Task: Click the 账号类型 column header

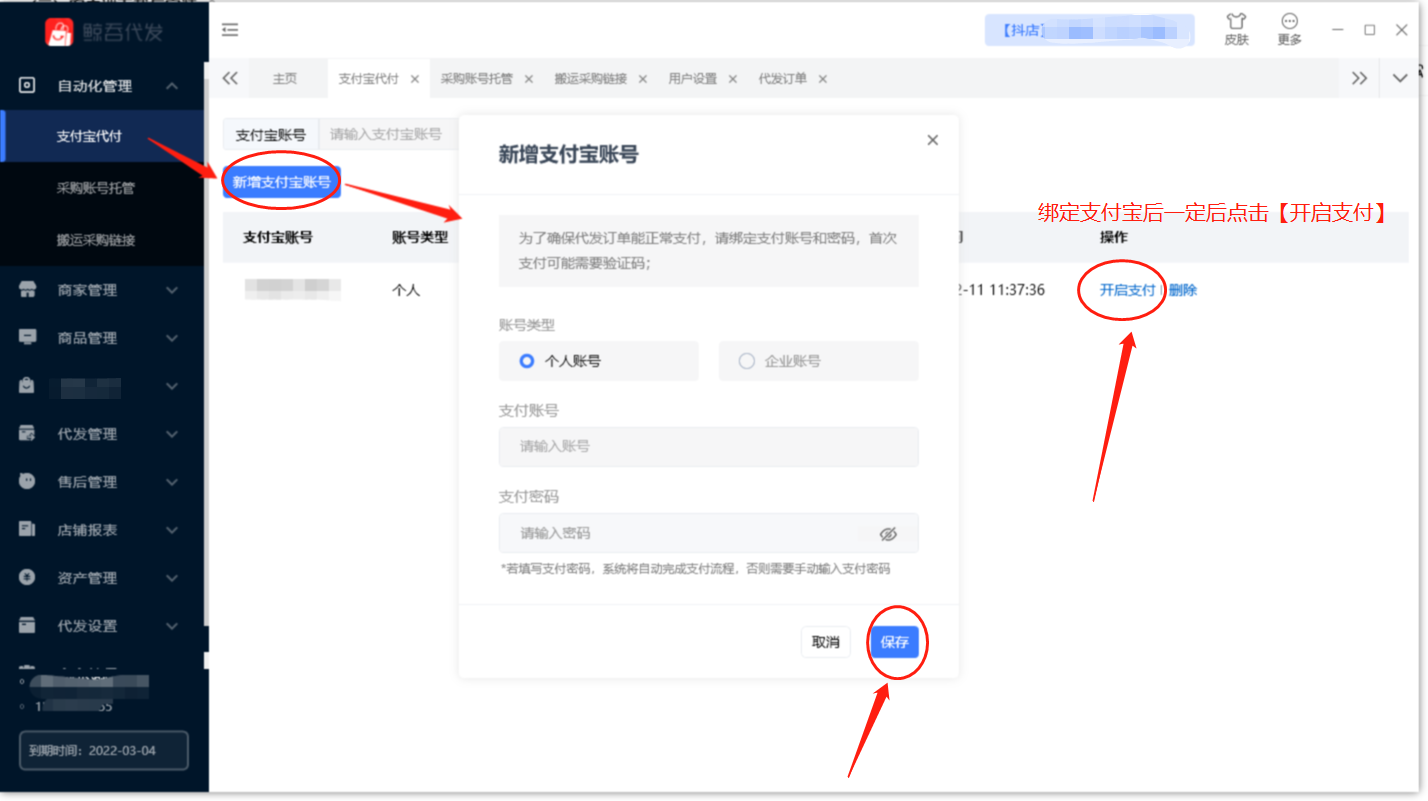Action: tap(420, 238)
